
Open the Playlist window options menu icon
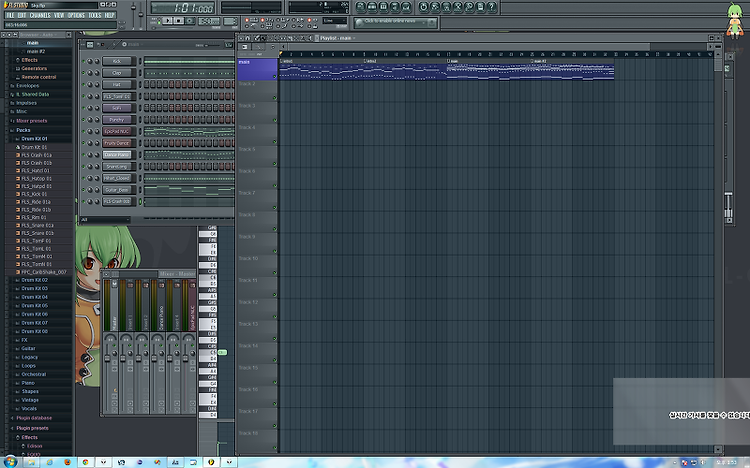pyautogui.click(x=241, y=38)
